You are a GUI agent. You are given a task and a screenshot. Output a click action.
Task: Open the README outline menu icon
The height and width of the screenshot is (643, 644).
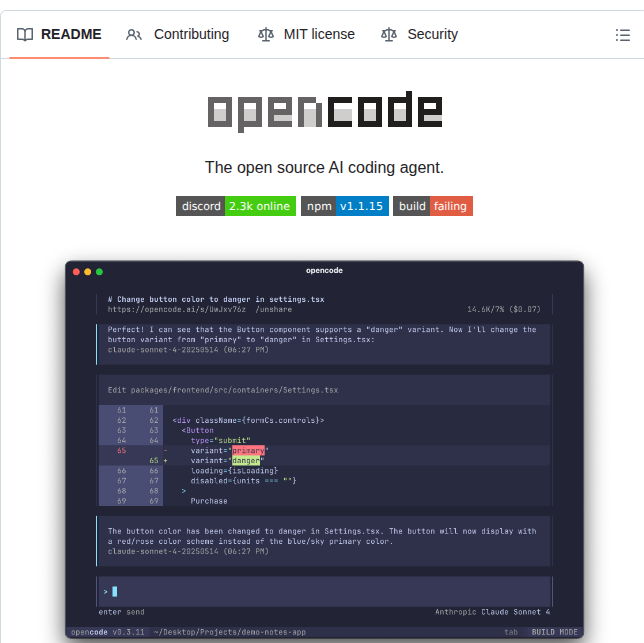click(x=623, y=35)
